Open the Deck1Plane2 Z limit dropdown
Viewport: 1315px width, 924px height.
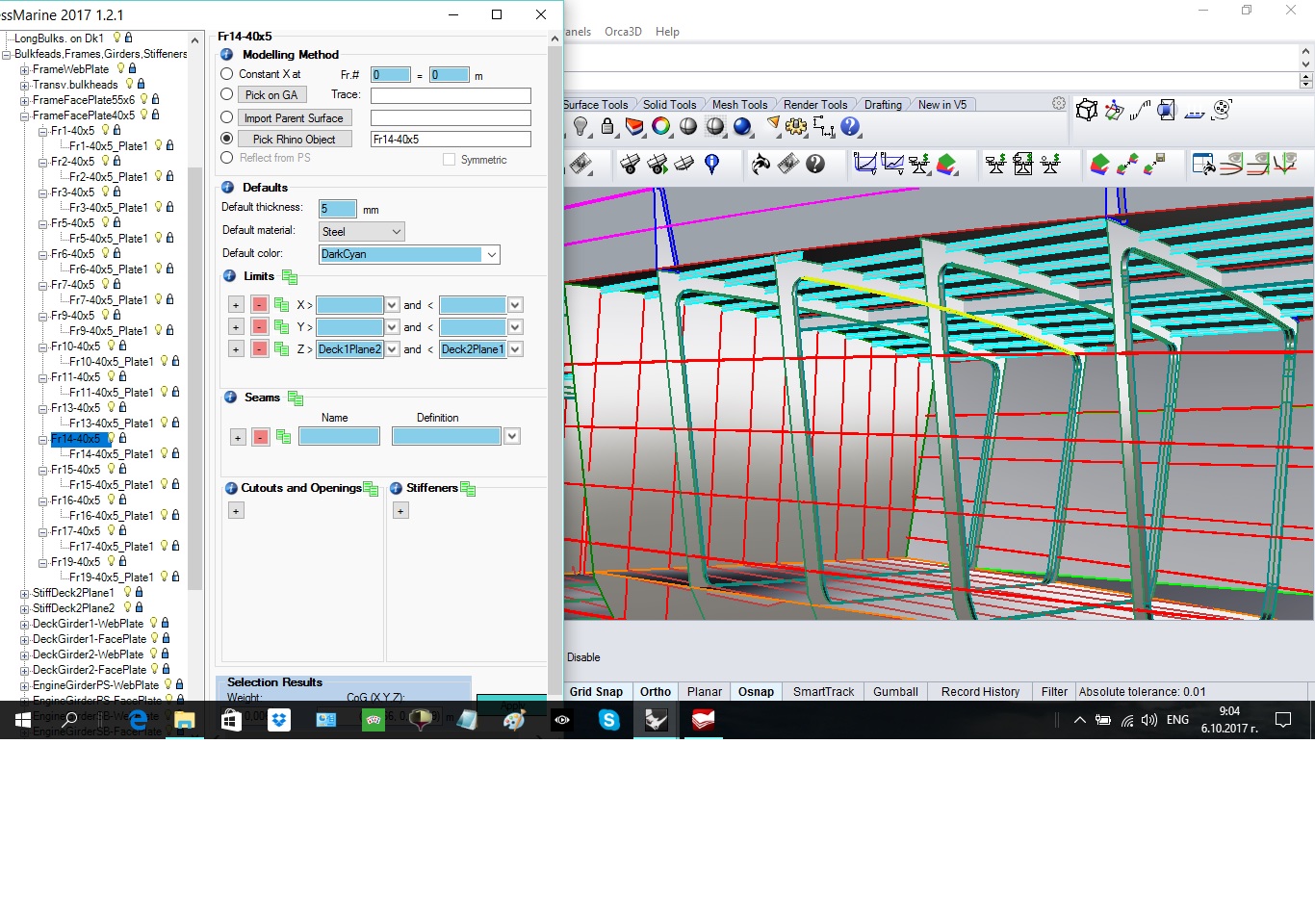(392, 349)
